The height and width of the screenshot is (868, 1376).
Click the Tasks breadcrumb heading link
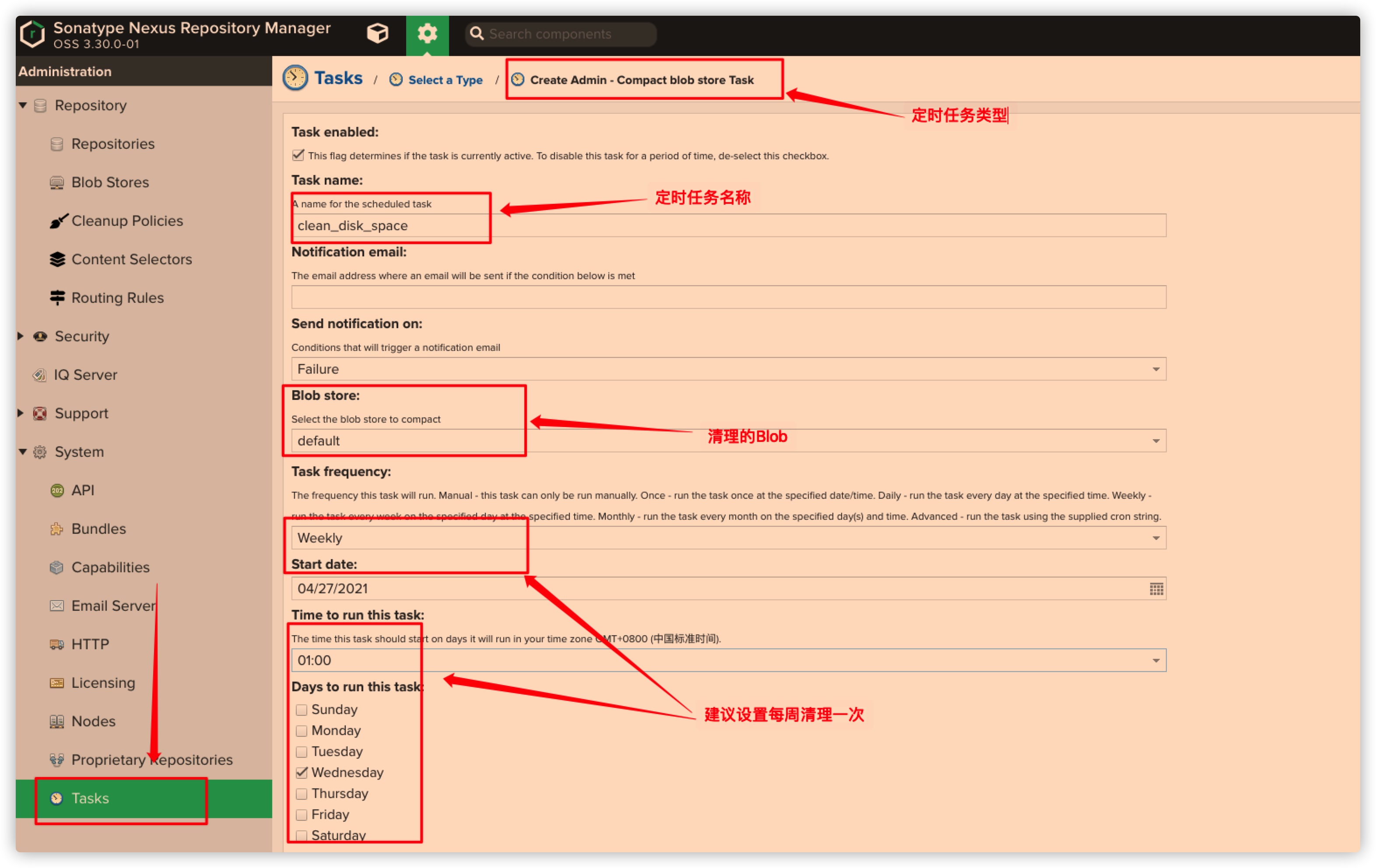pyautogui.click(x=338, y=78)
